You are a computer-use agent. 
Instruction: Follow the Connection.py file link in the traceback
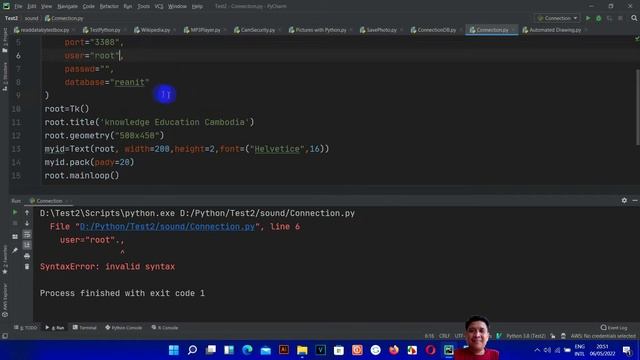(x=167, y=227)
